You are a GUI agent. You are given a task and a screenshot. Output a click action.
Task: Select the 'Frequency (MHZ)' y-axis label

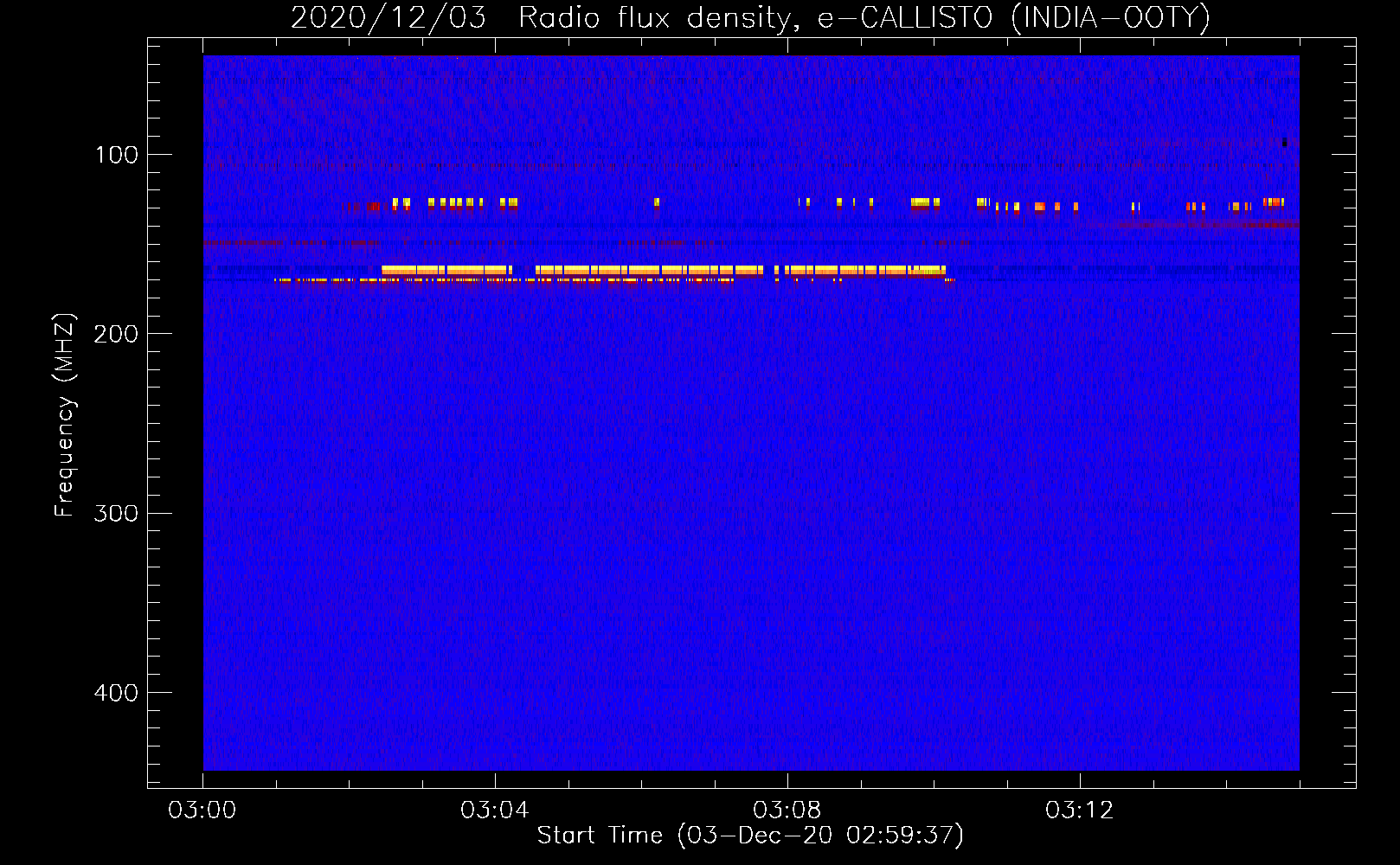point(64,415)
